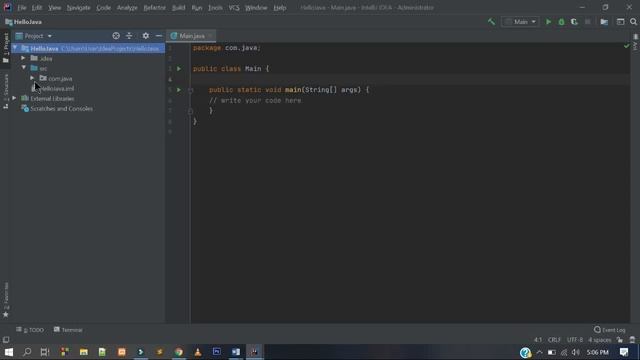
Task: Open the TODO tool window
Action: (x=30, y=330)
